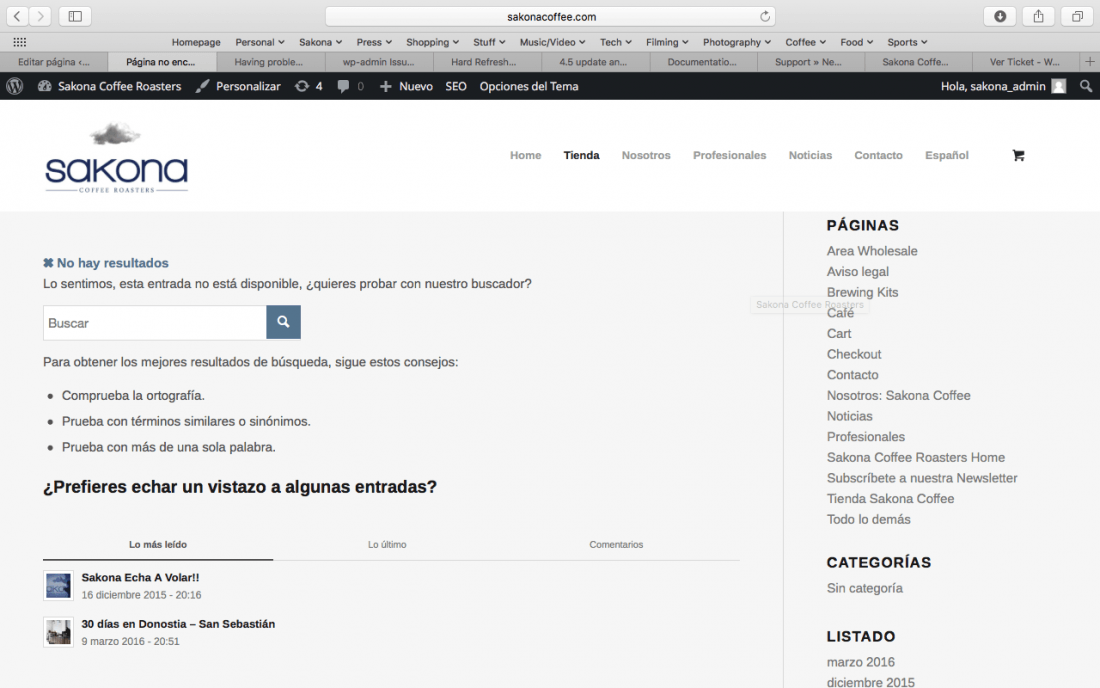Switch to the 'Ver Ticket' tab
1100x688 pixels.
(1024, 62)
